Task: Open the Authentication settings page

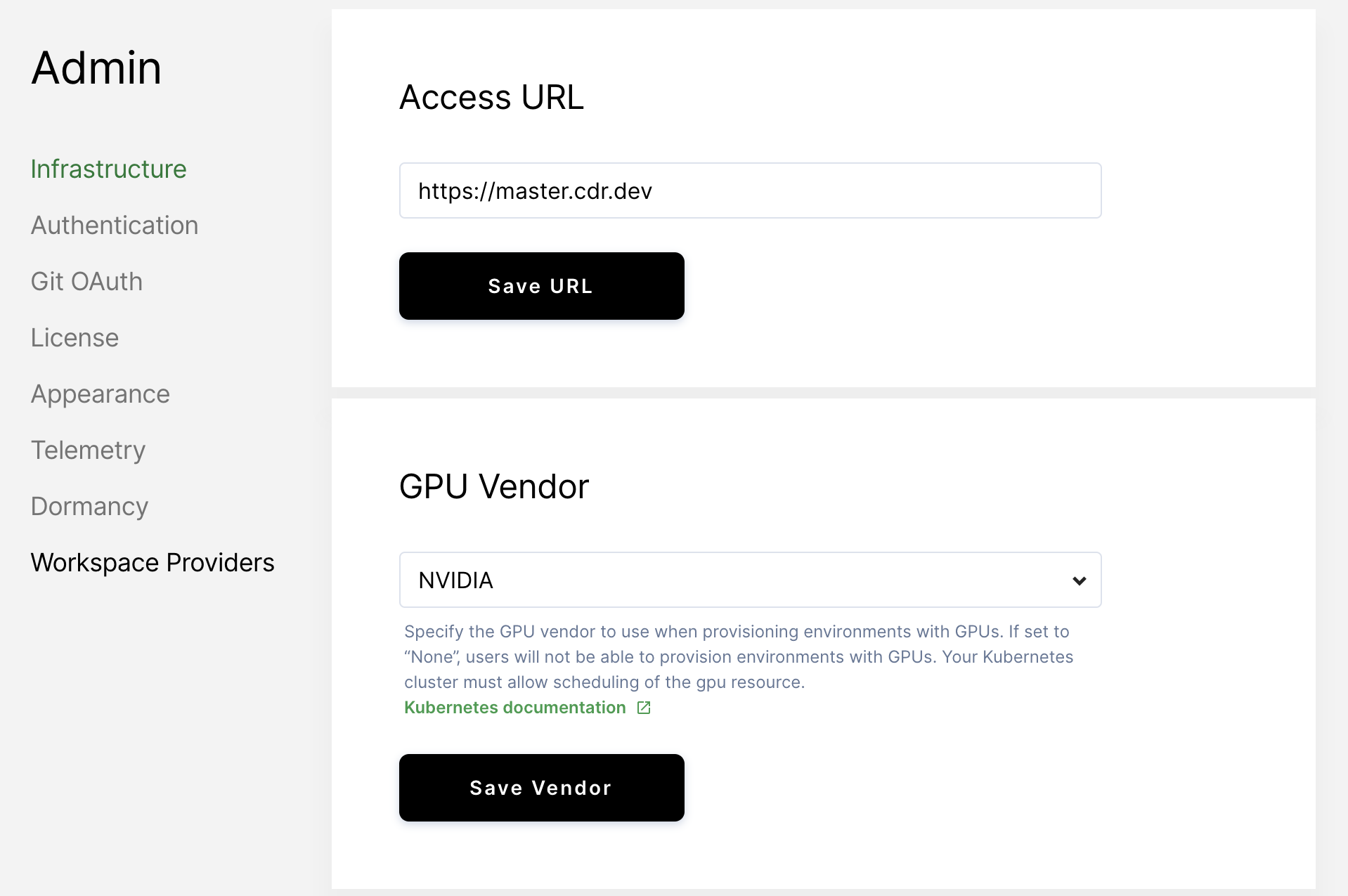Action: pyautogui.click(x=115, y=225)
